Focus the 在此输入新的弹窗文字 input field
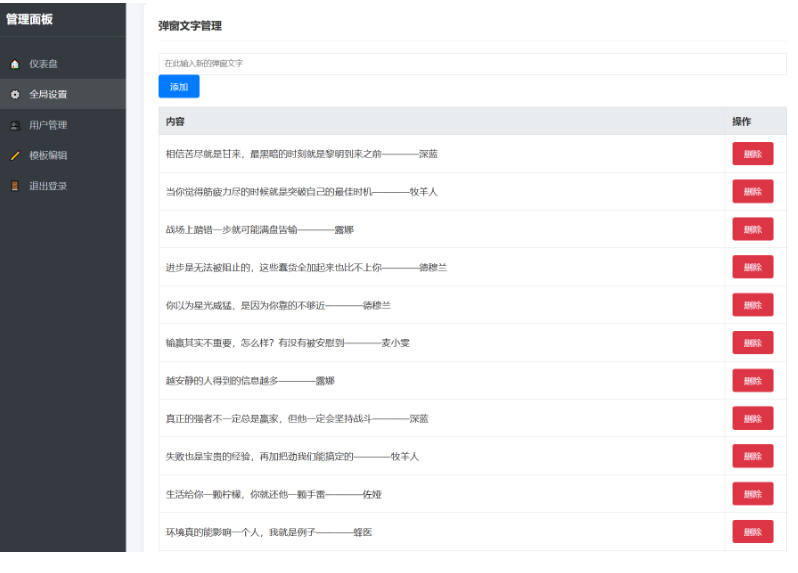The image size is (798, 573). tap(472, 64)
